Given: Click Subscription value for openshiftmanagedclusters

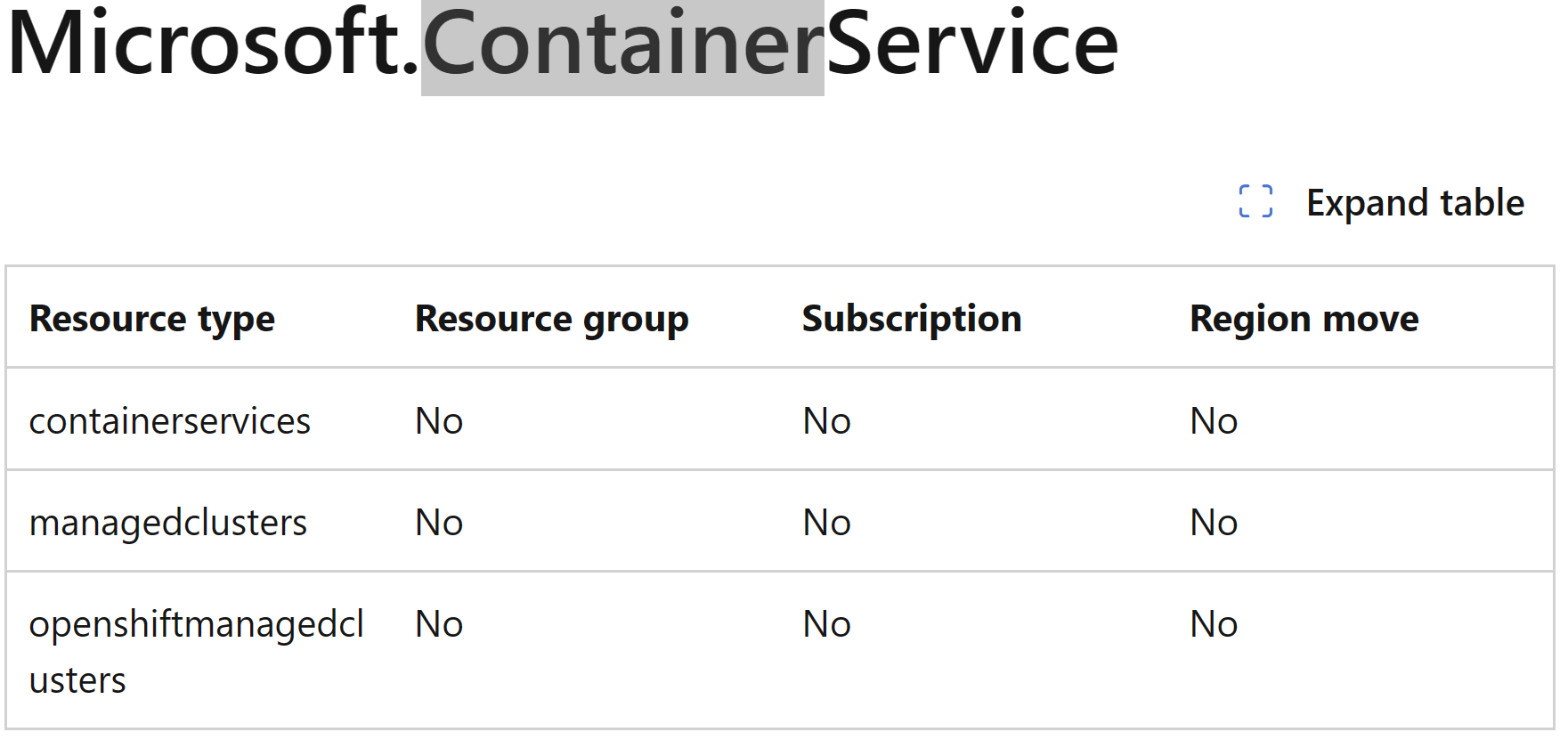Looking at the screenshot, I should [826, 623].
